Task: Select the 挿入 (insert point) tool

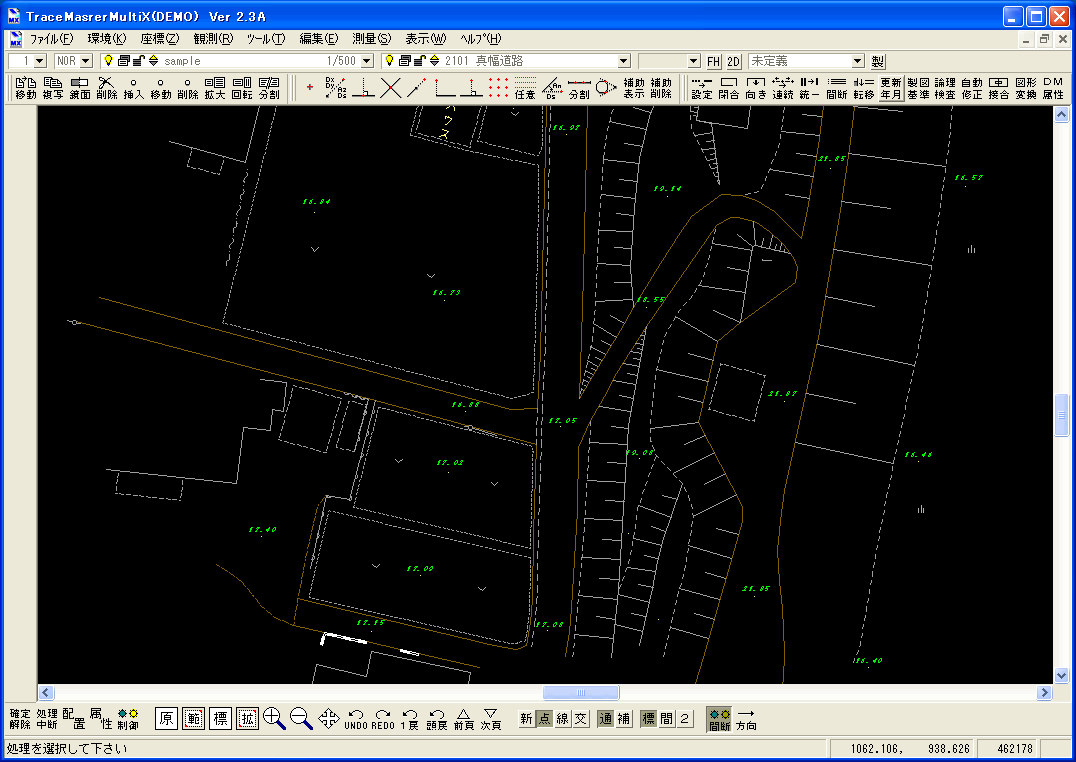Action: pos(133,89)
